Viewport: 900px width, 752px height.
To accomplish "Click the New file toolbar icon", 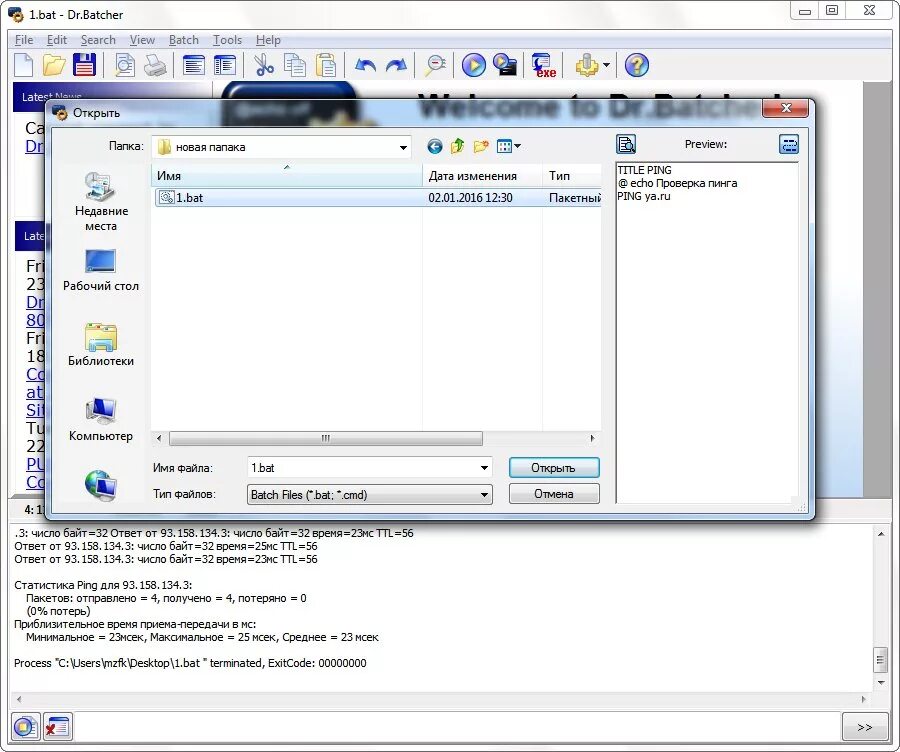I will [24, 65].
